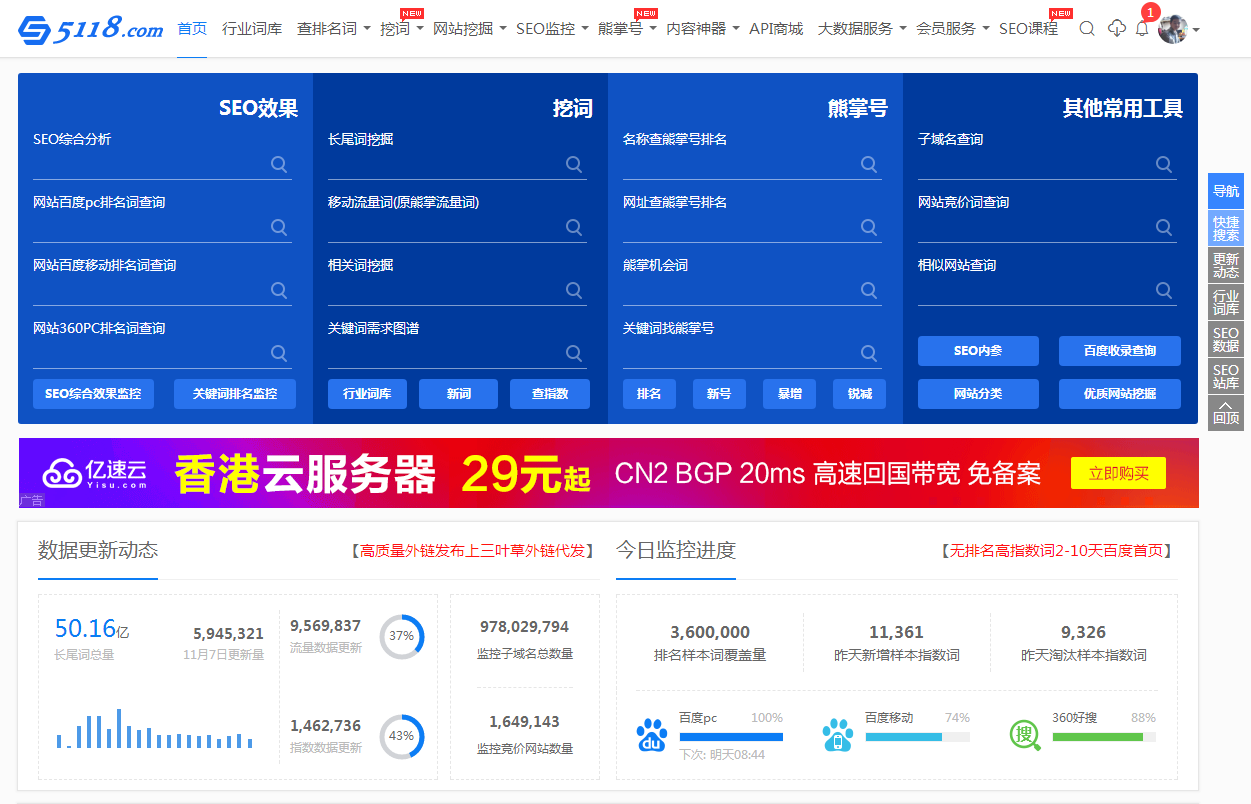Viewport: 1251px width, 804px height.
Task: Click search icon for 关键词需求图谱
Action: tap(574, 353)
